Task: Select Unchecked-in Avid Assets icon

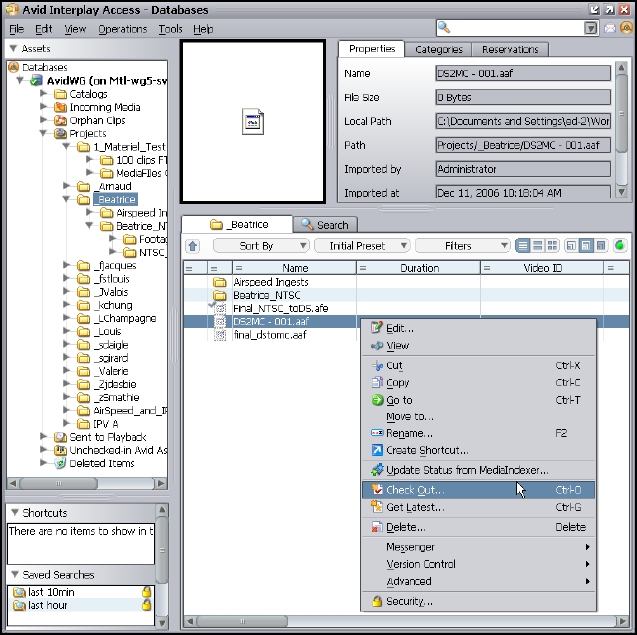Action: [60, 450]
